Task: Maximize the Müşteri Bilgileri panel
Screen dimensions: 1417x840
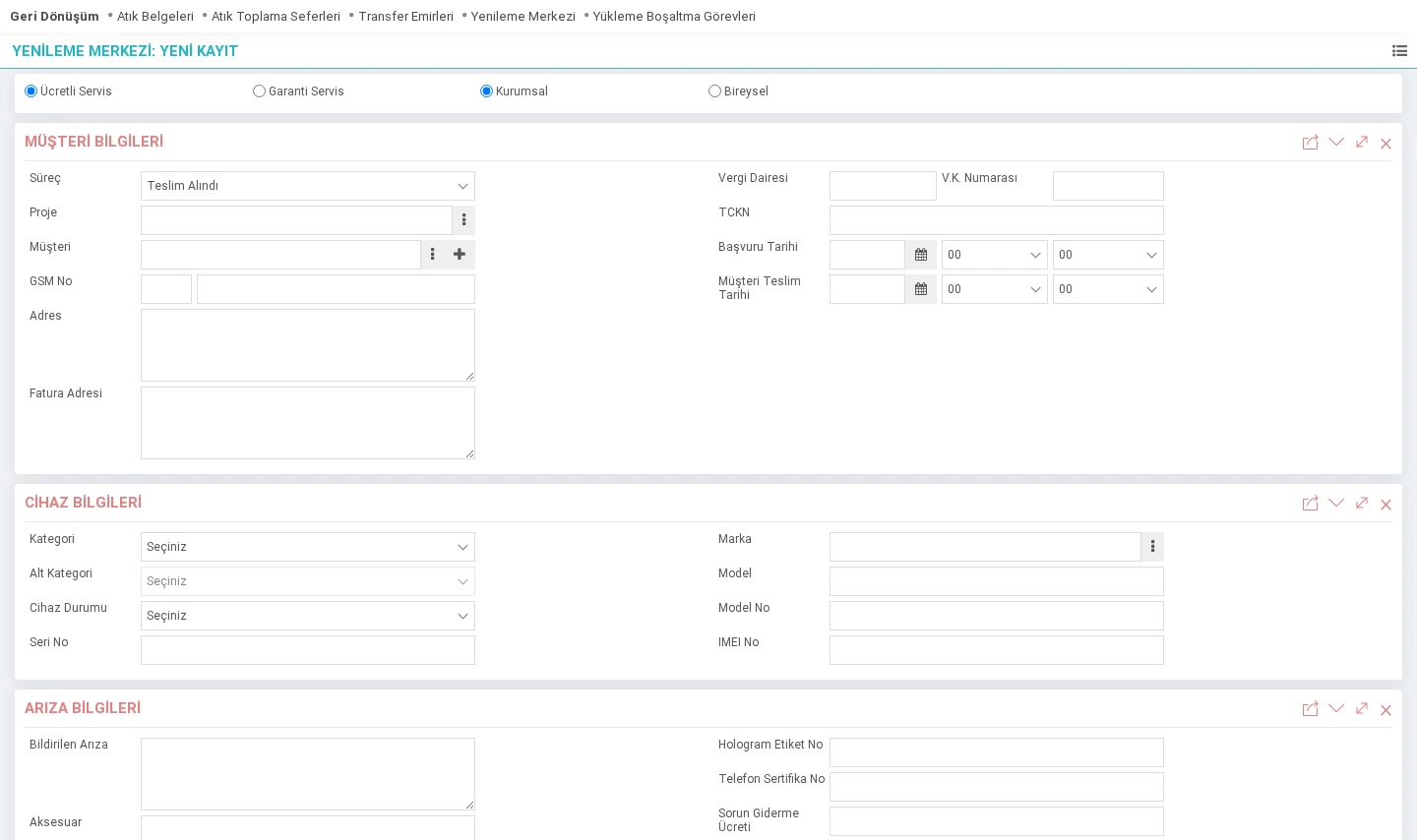Action: tap(1362, 143)
